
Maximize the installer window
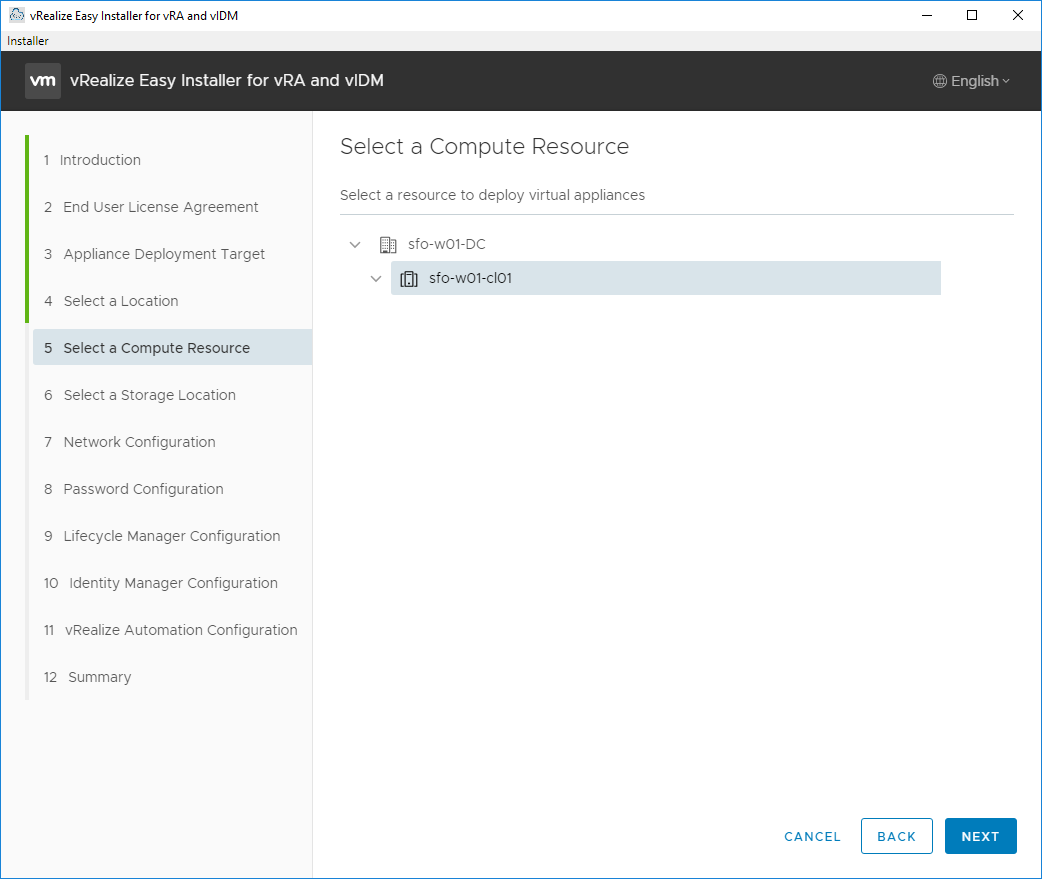click(972, 15)
